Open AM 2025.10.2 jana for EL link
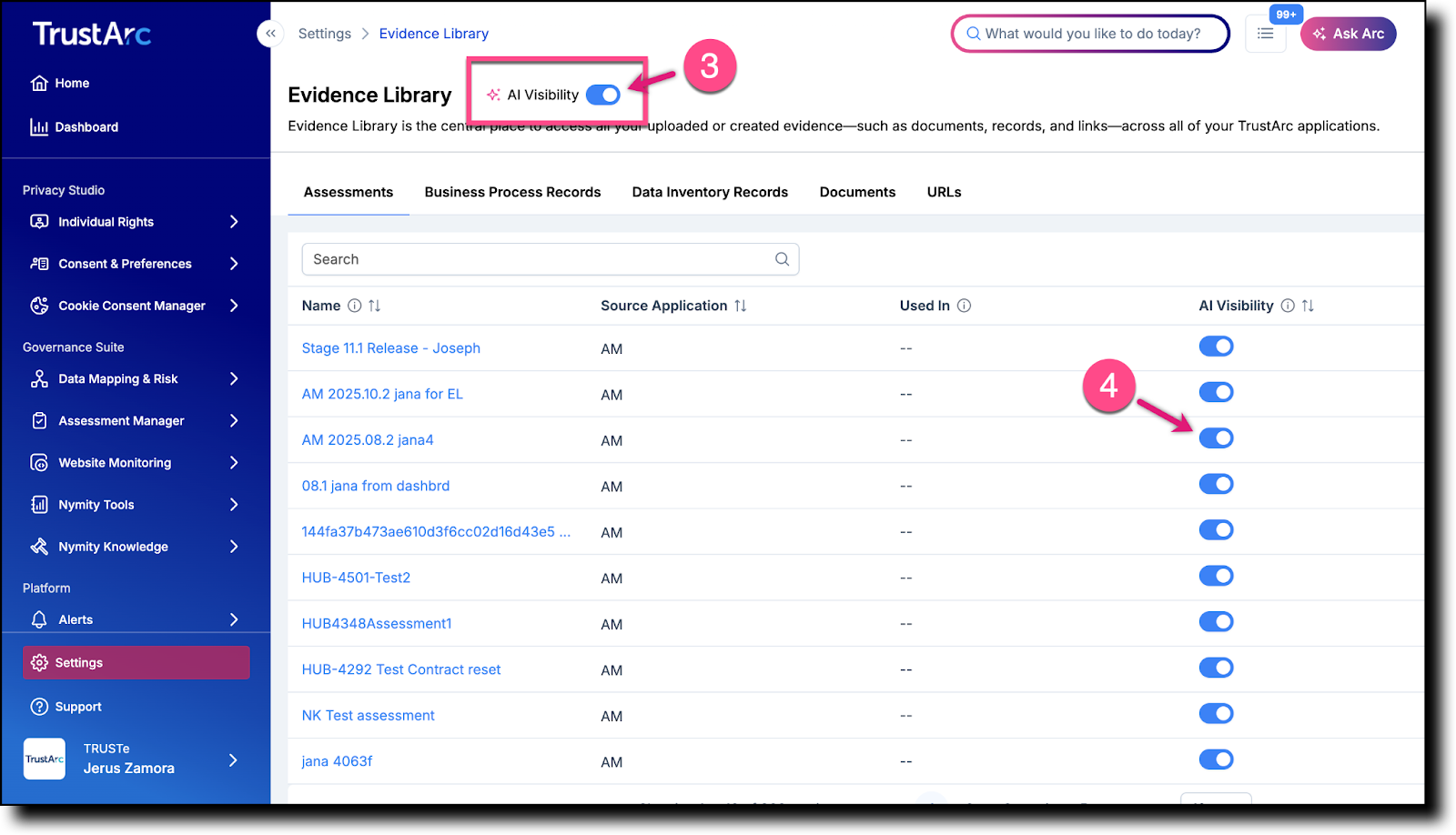Screen dimensions: 1456x835 click(x=382, y=394)
